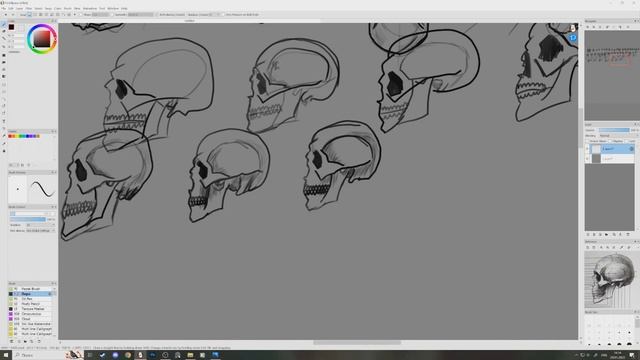Click the brush folder icon below brush list
Image resolution: width=640 pixels, height=360 pixels.
[x=25, y=341]
